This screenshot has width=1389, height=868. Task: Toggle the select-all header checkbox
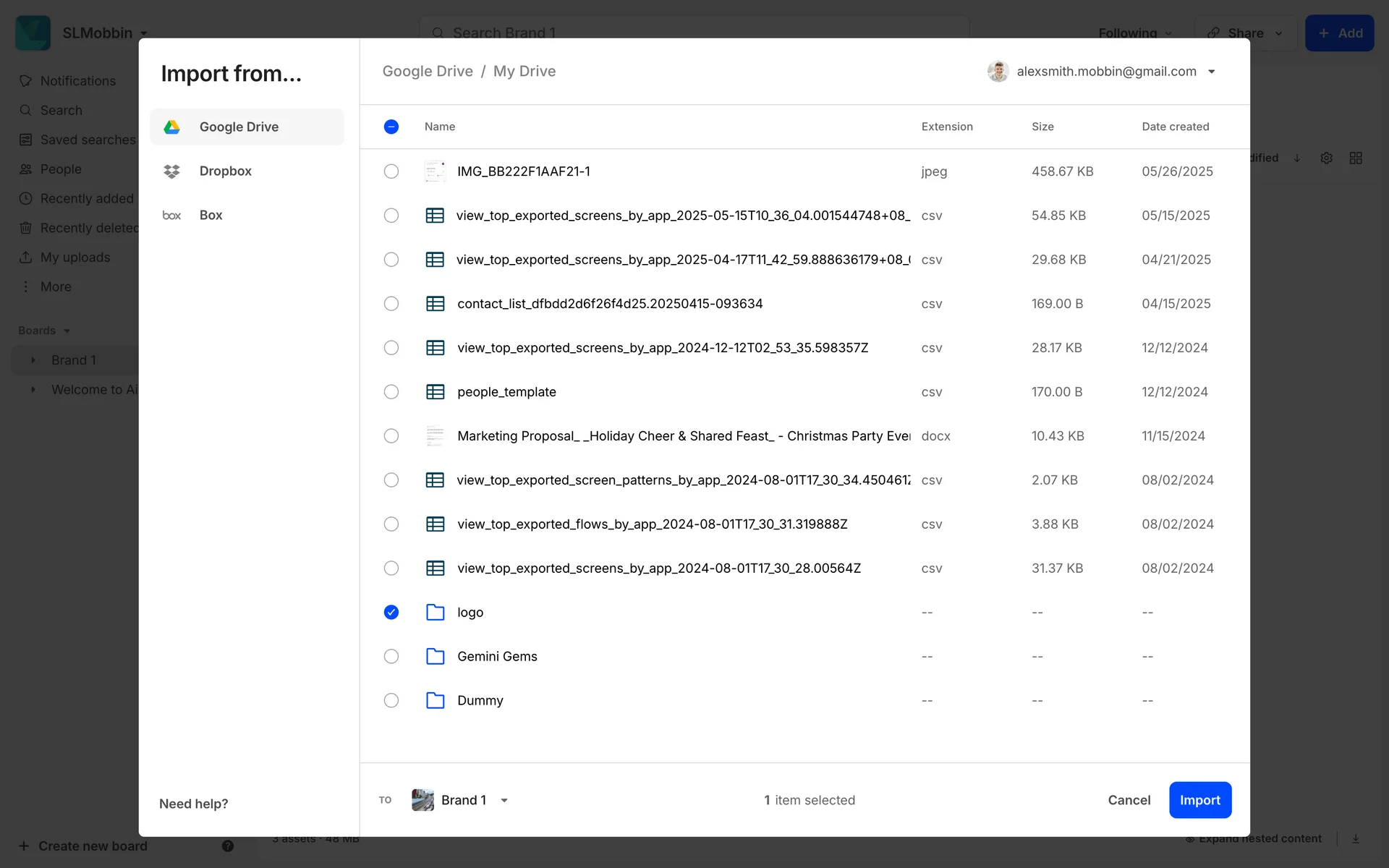[x=391, y=127]
